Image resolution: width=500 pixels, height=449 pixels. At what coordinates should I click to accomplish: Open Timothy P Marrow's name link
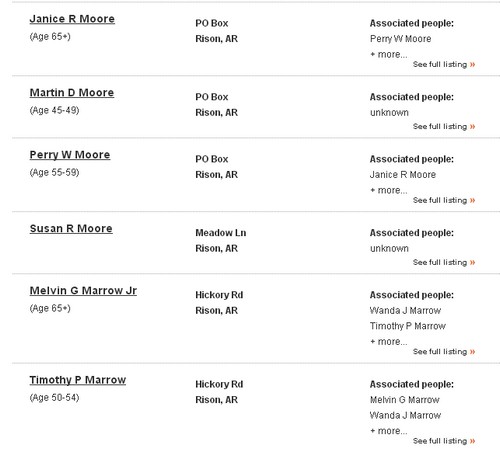[x=78, y=380]
